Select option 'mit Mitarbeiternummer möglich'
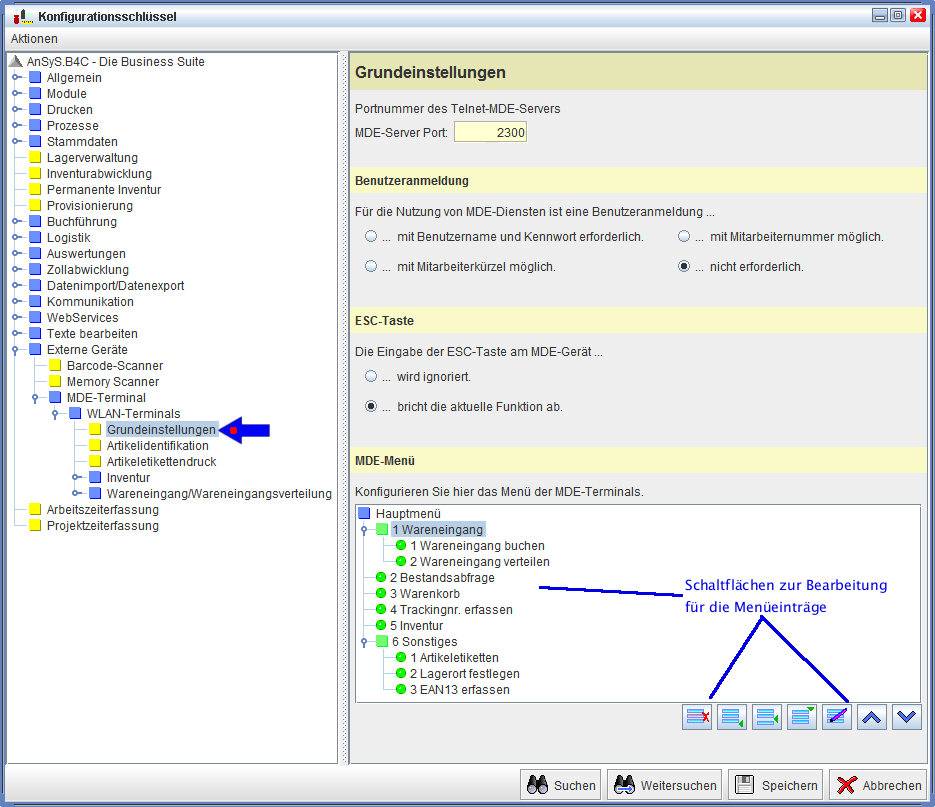The image size is (935, 807). (x=684, y=237)
